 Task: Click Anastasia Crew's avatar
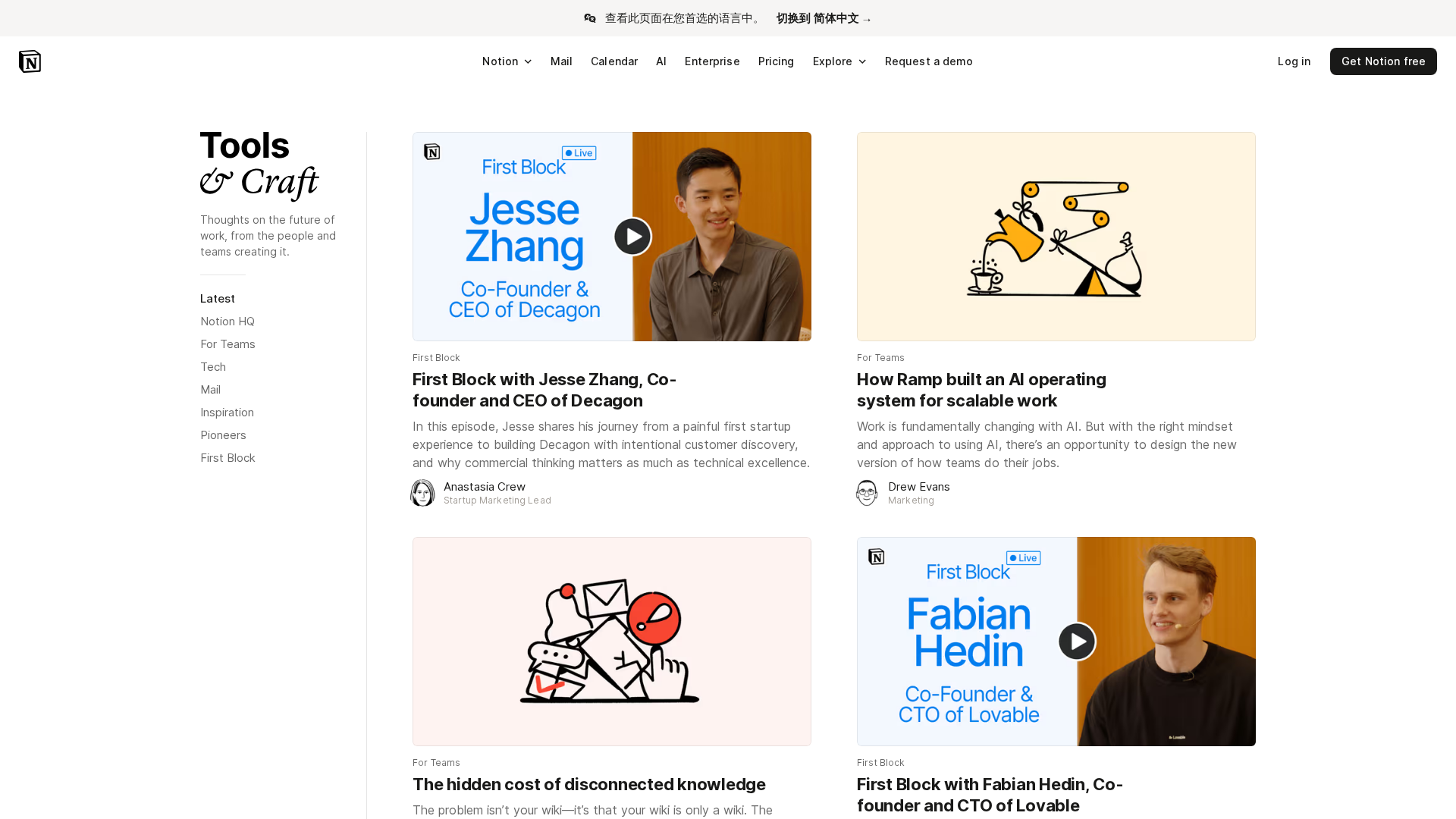423,493
